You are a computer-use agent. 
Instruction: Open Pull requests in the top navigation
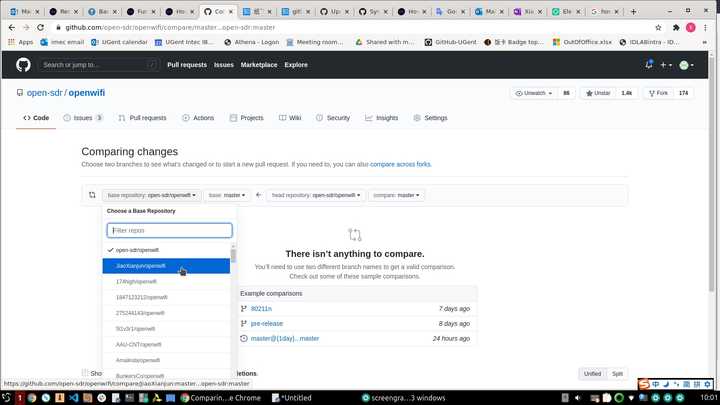coord(187,65)
